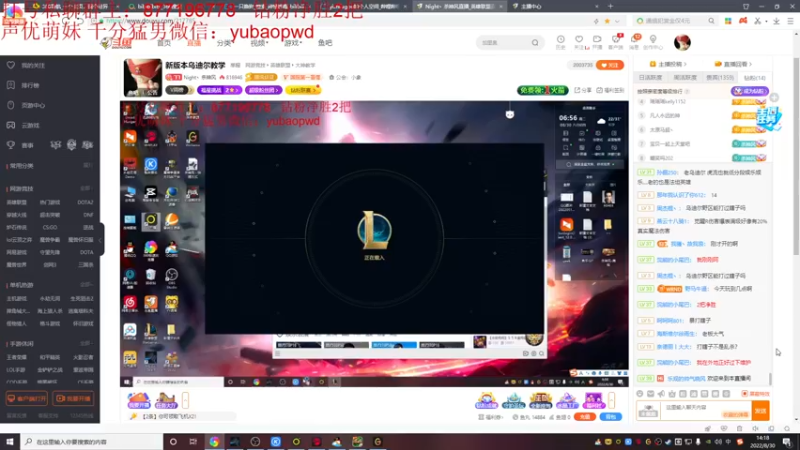Click the 开播 start-streaming icon in the header
Screen dimensions: 800x450
597,42
